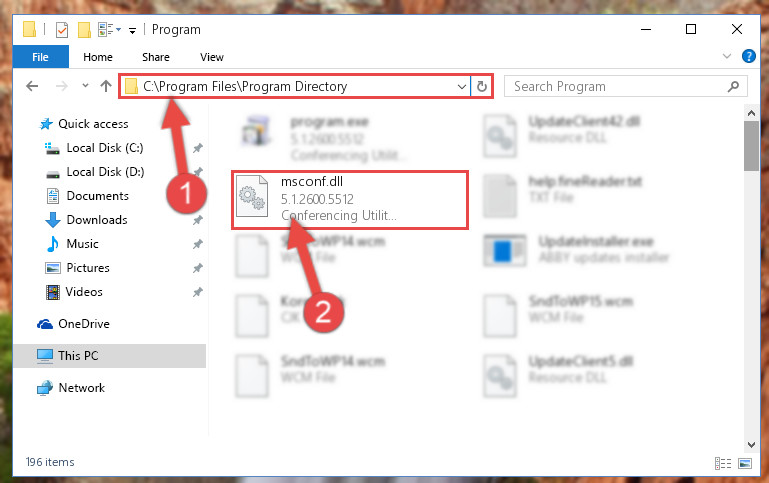The image size is (769, 483).
Task: Open the File menu
Action: pyautogui.click(x=40, y=57)
